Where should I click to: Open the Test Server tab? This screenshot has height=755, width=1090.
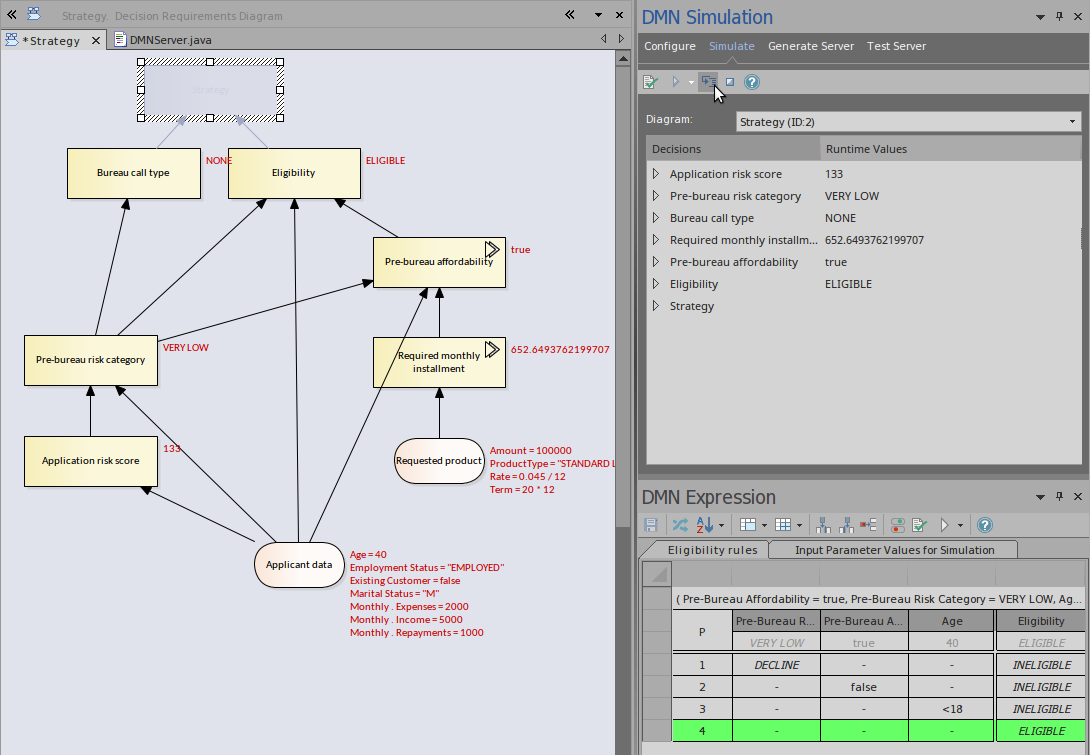(x=896, y=46)
